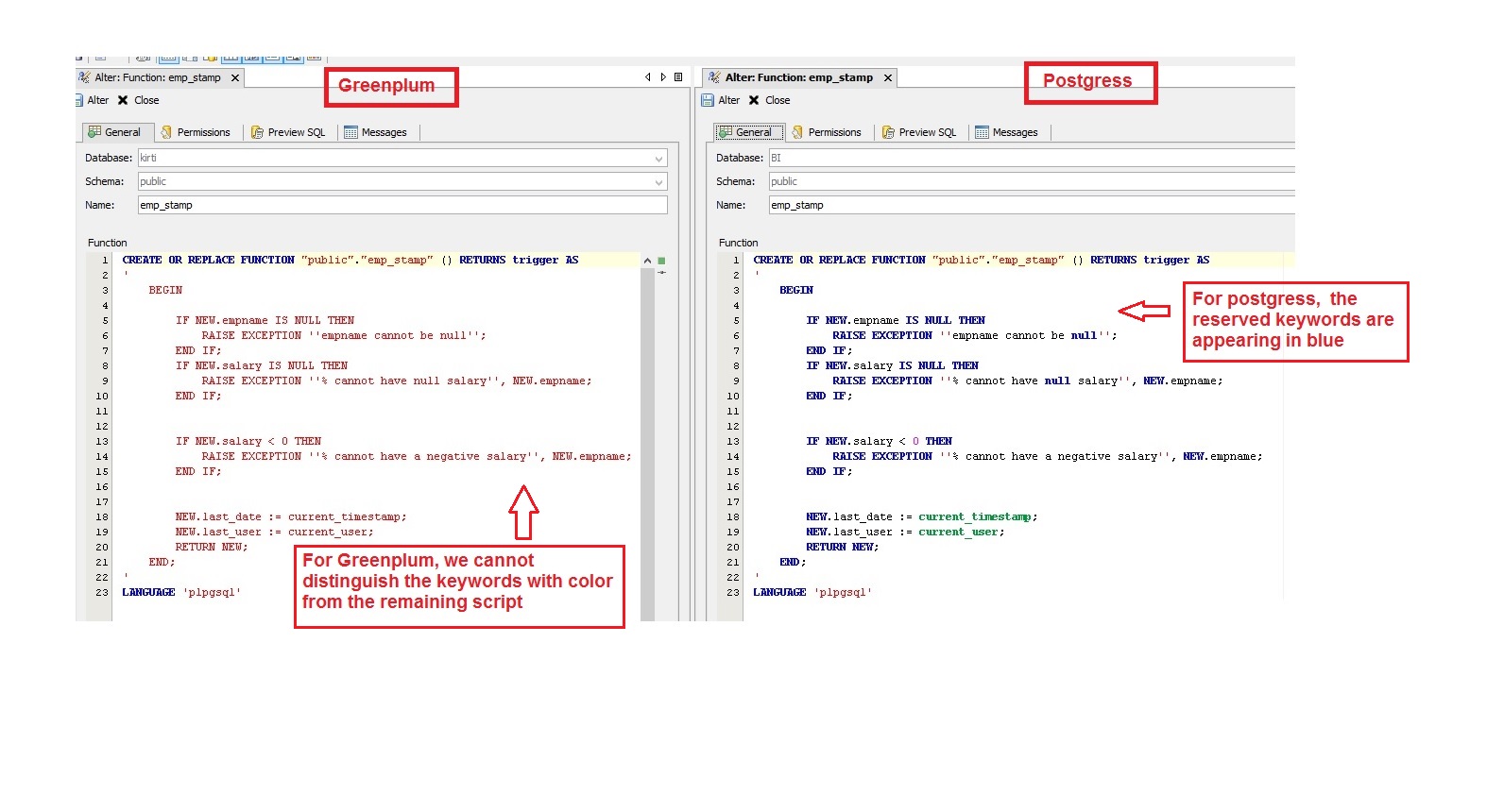Click the Close button in right pane
The width and height of the screenshot is (1504, 812).
(x=769, y=100)
